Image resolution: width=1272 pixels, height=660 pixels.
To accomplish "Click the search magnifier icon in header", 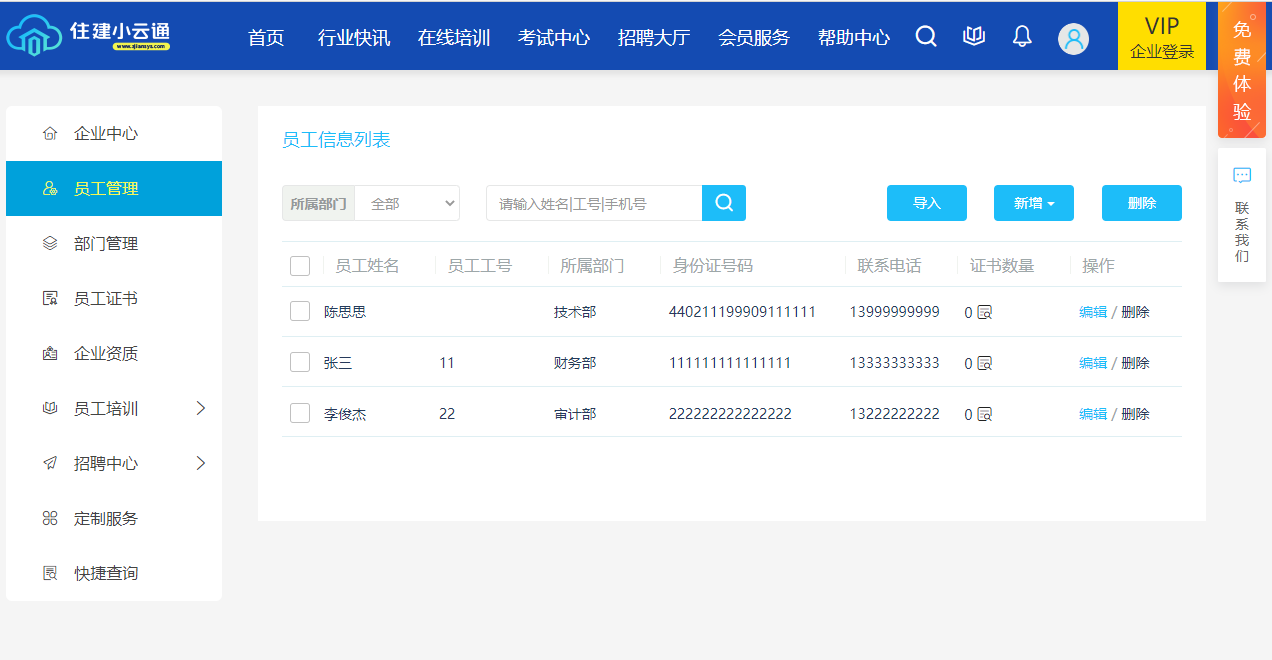I will point(926,37).
